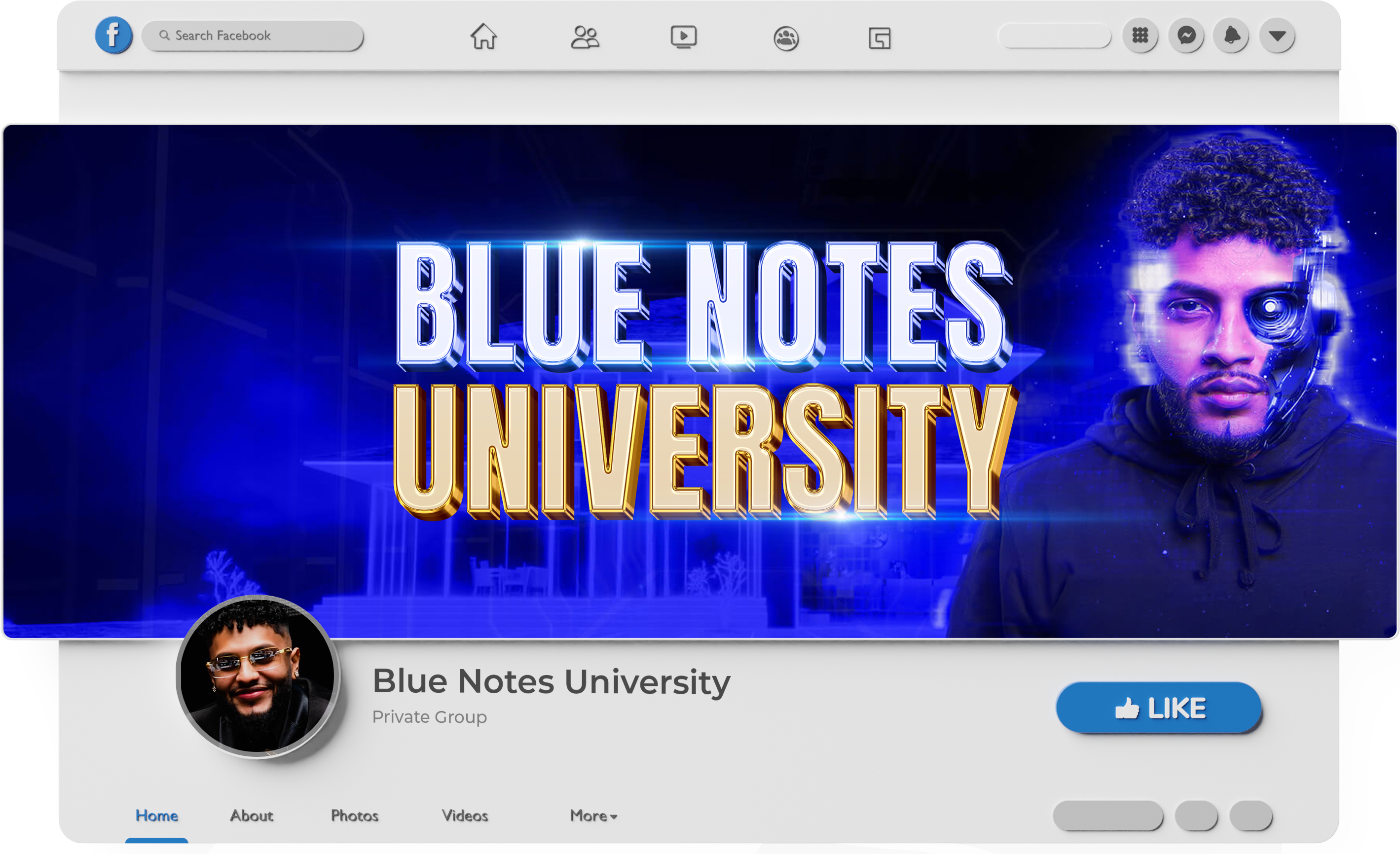Switch to the Photos tab
The image size is (1400, 854).
[x=355, y=816]
